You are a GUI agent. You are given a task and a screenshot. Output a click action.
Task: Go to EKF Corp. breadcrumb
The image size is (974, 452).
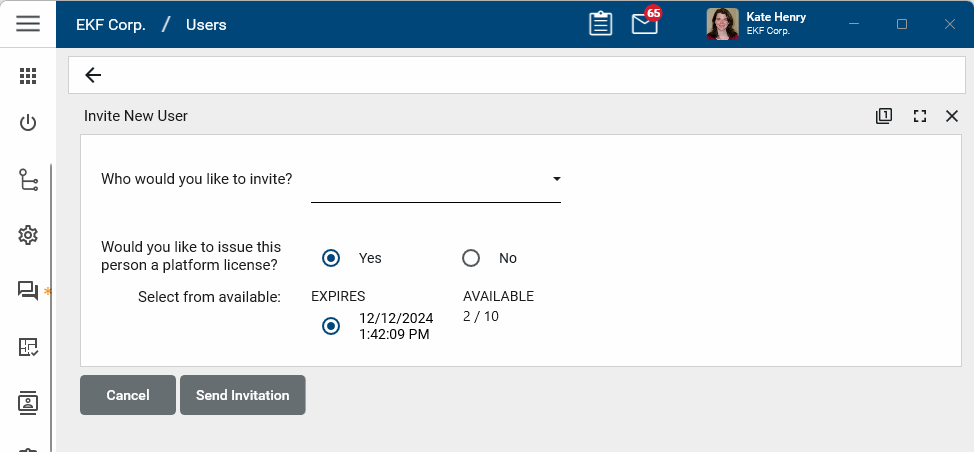pyautogui.click(x=110, y=24)
